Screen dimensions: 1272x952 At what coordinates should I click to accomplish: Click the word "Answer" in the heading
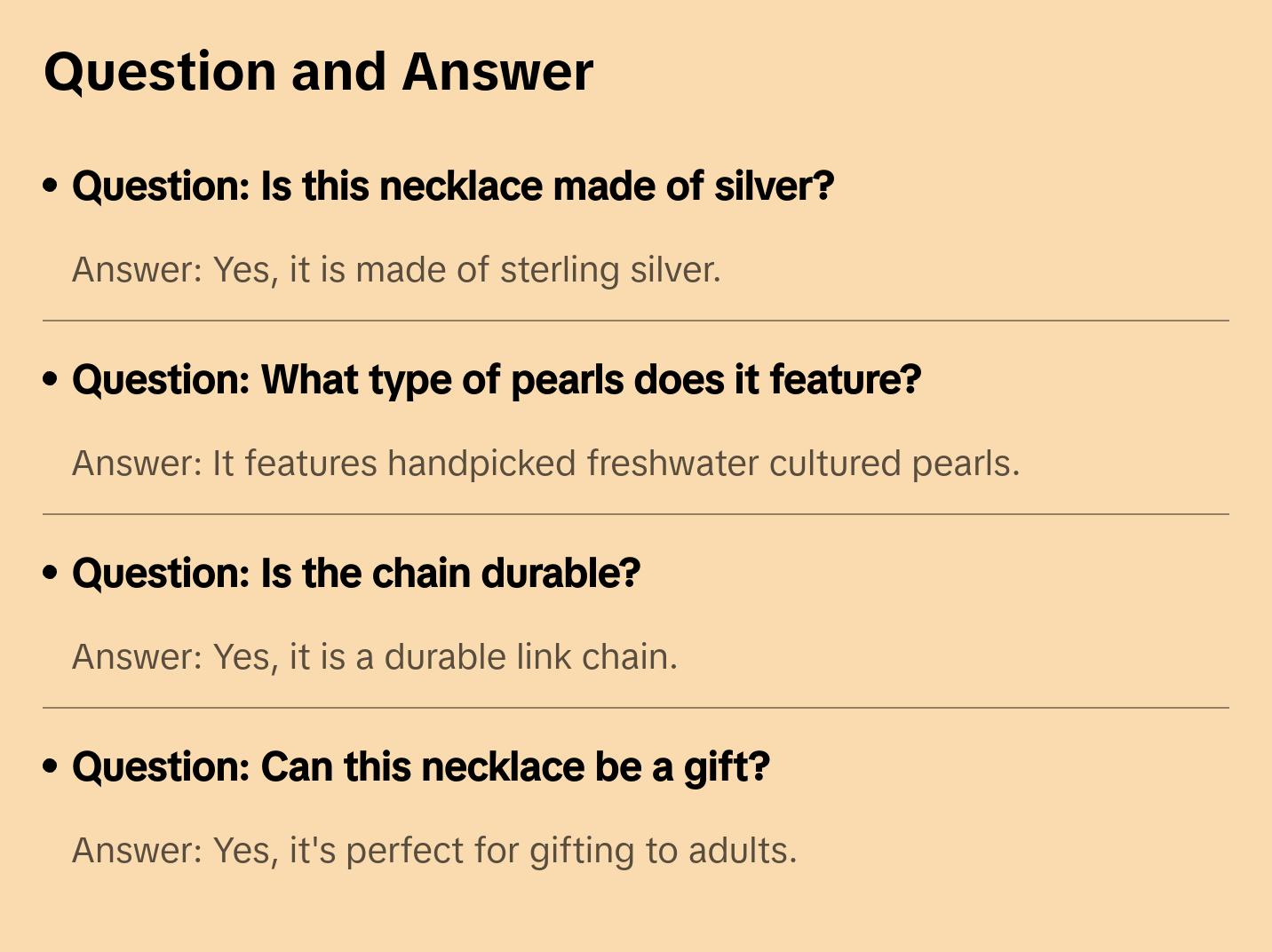point(497,72)
